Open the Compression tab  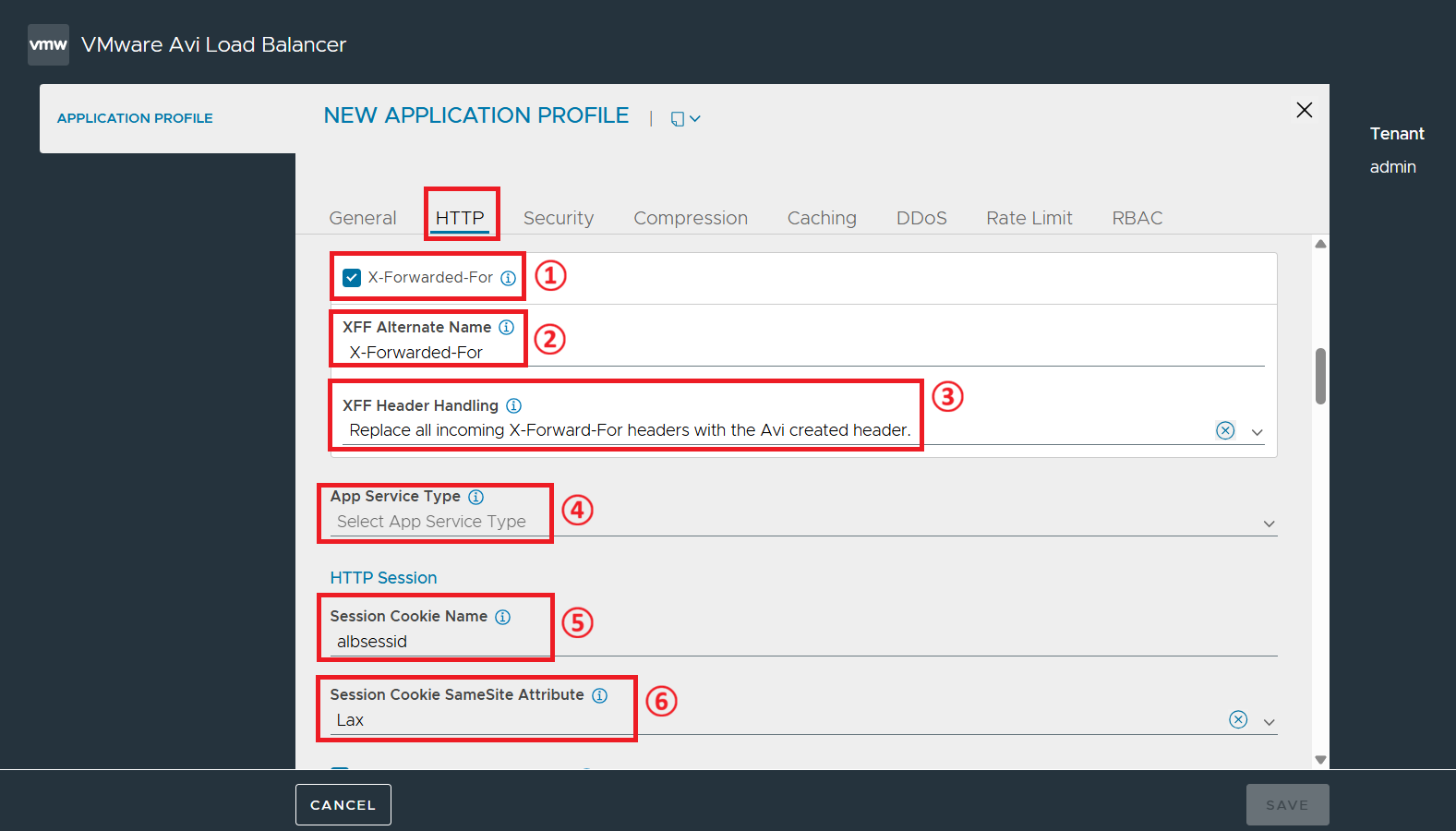click(691, 218)
